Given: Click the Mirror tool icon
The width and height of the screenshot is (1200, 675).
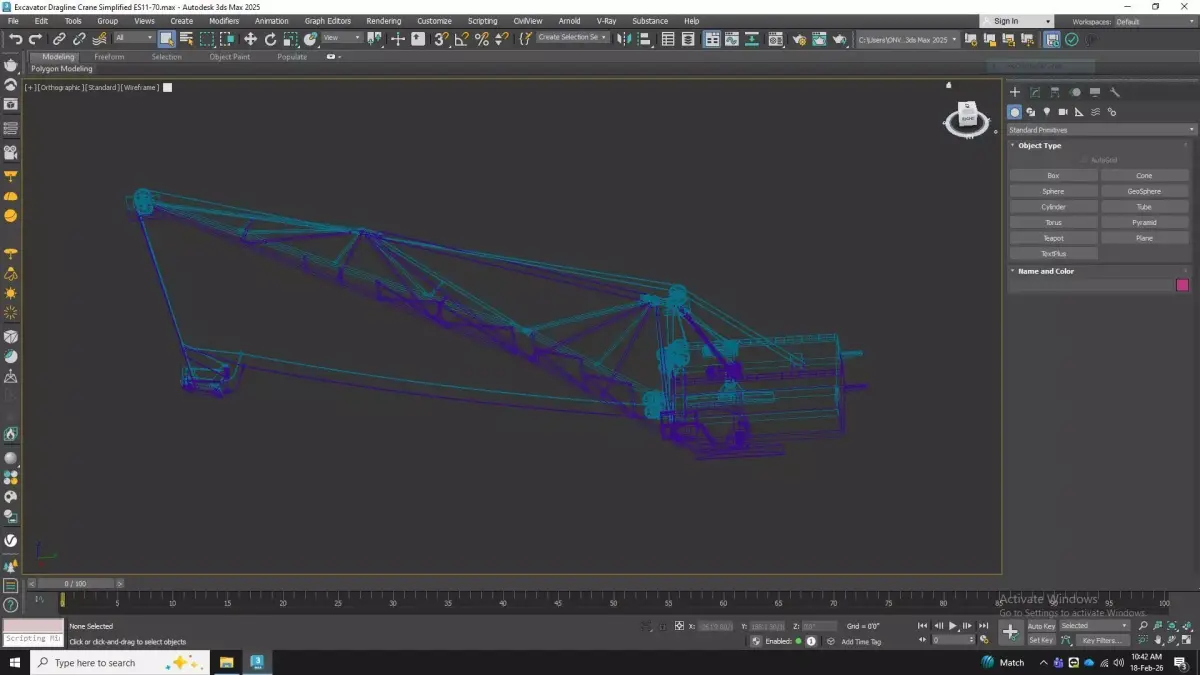Looking at the screenshot, I should click(624, 39).
